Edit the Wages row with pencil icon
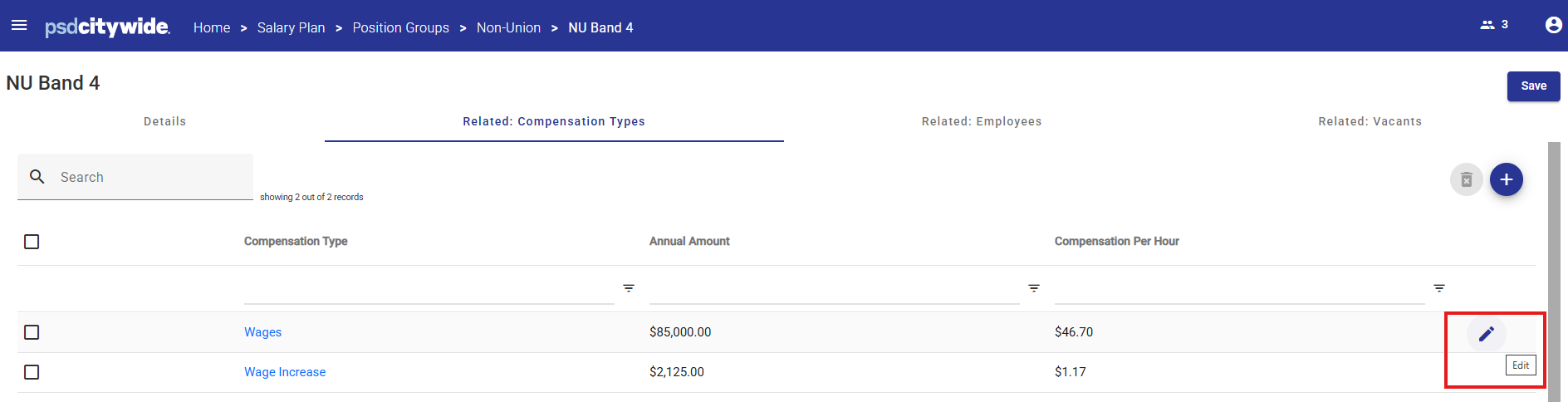 click(x=1487, y=334)
